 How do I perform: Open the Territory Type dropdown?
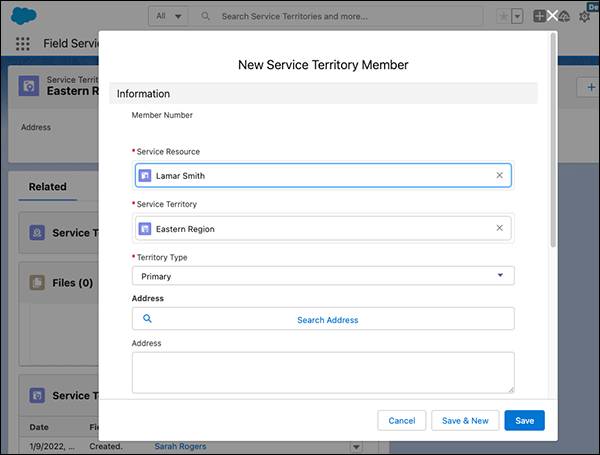pos(323,276)
